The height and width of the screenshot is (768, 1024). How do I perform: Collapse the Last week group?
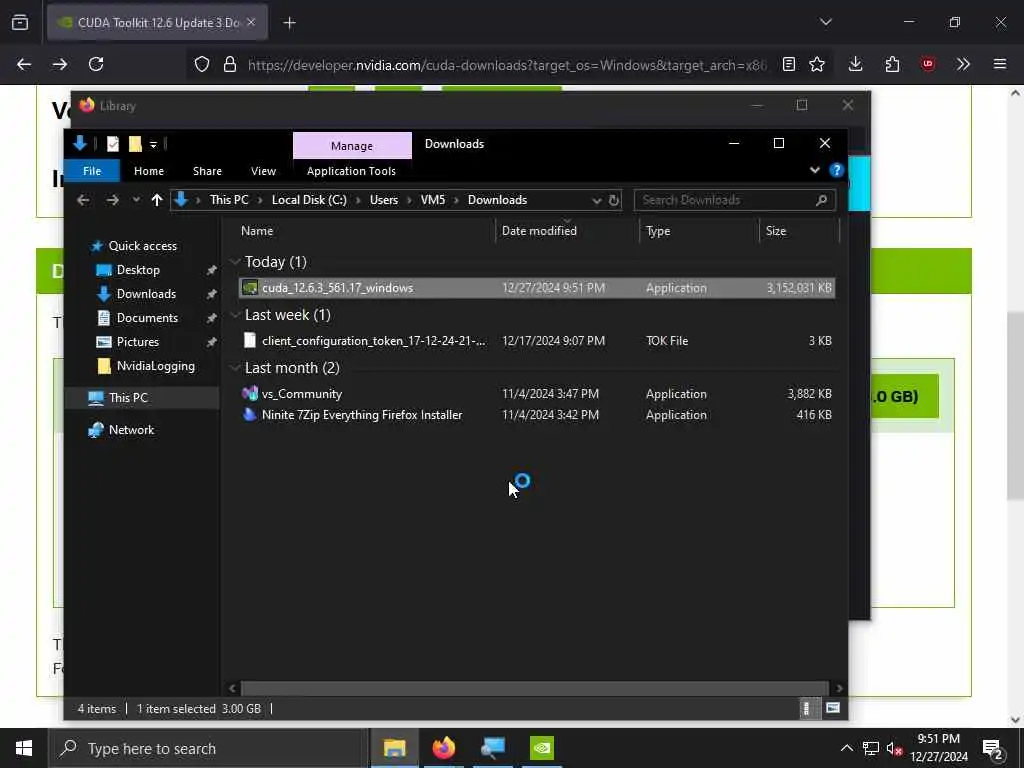click(x=235, y=315)
